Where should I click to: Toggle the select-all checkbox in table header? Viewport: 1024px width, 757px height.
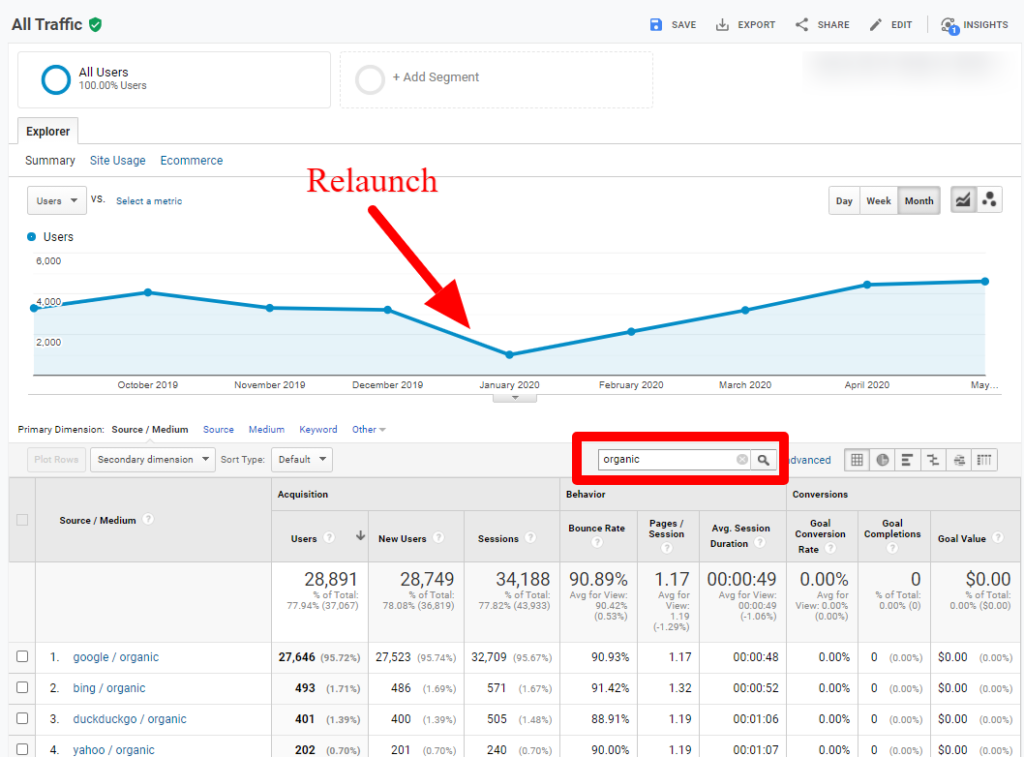(x=22, y=520)
